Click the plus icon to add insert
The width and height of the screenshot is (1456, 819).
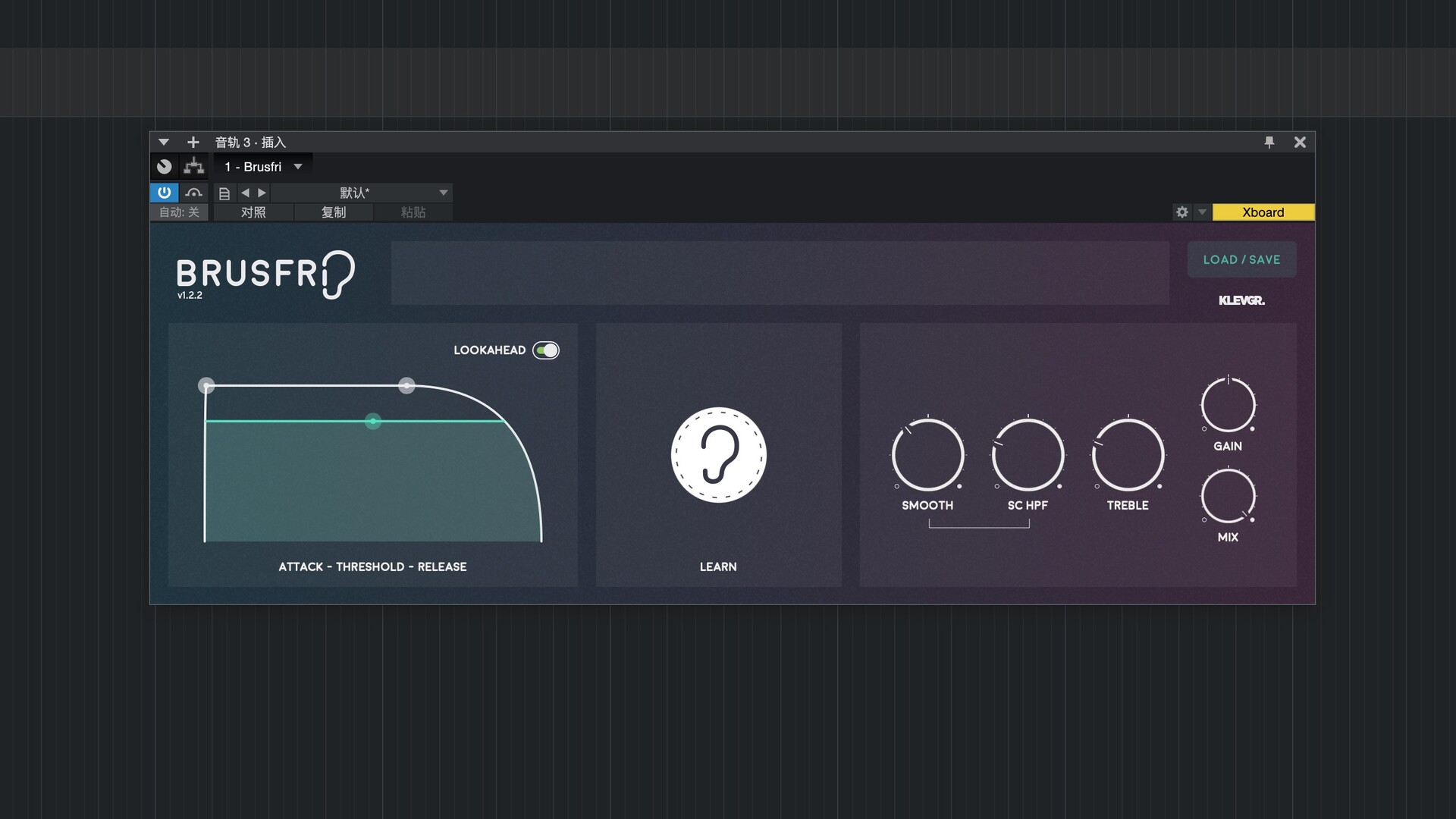(193, 142)
